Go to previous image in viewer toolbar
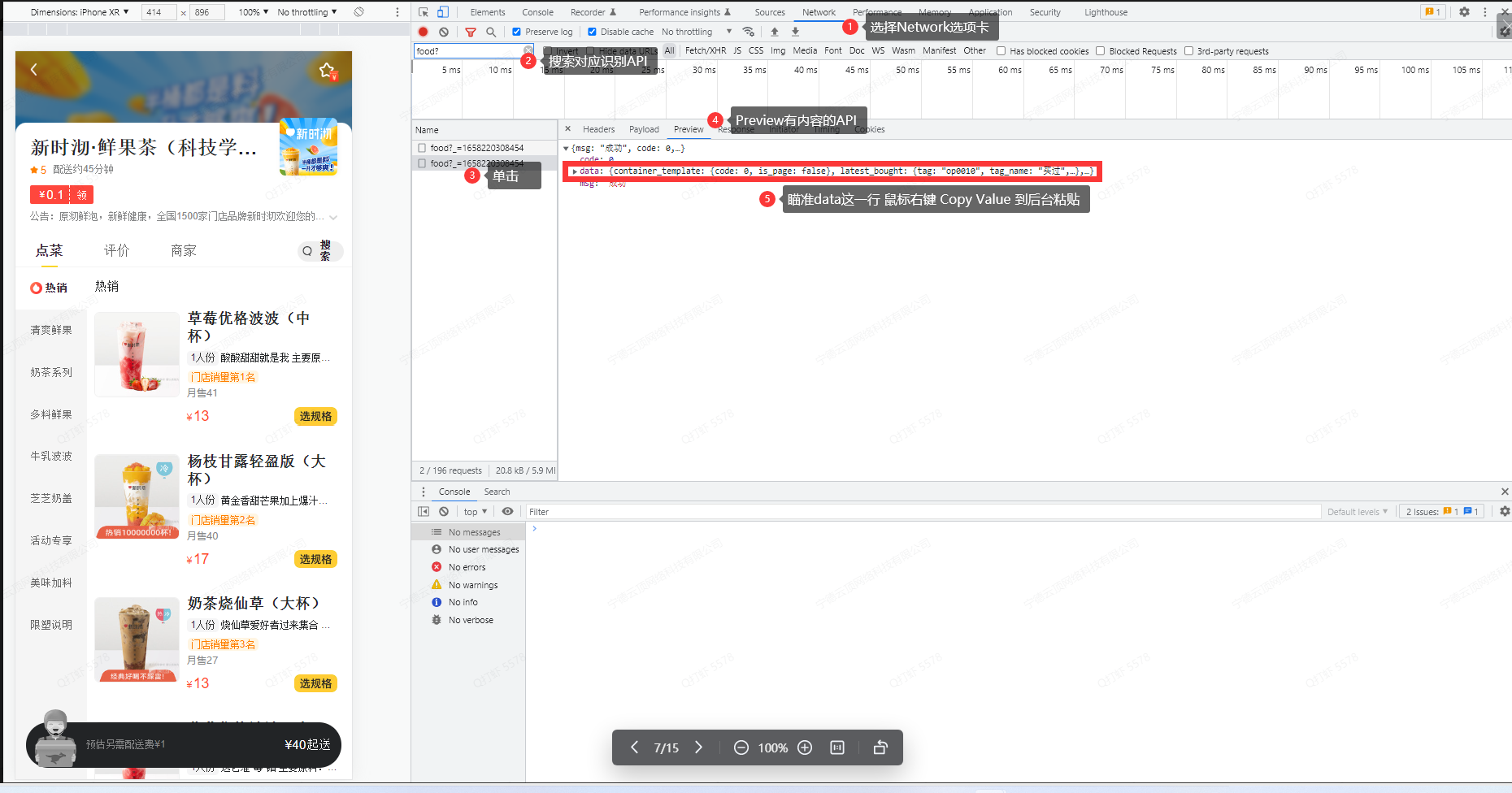 click(x=635, y=747)
